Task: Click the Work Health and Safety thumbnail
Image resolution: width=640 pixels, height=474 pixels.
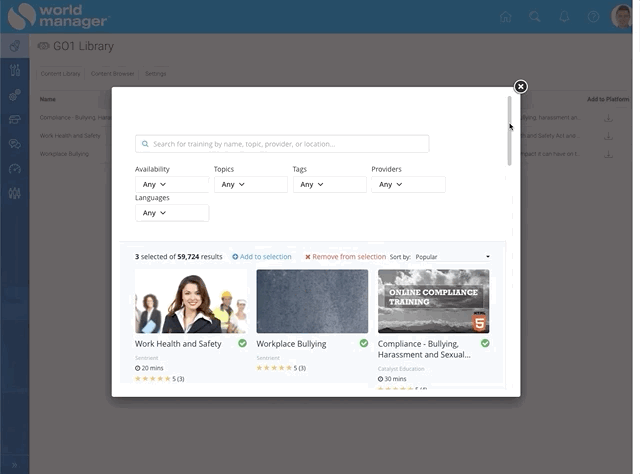Action: [191, 301]
